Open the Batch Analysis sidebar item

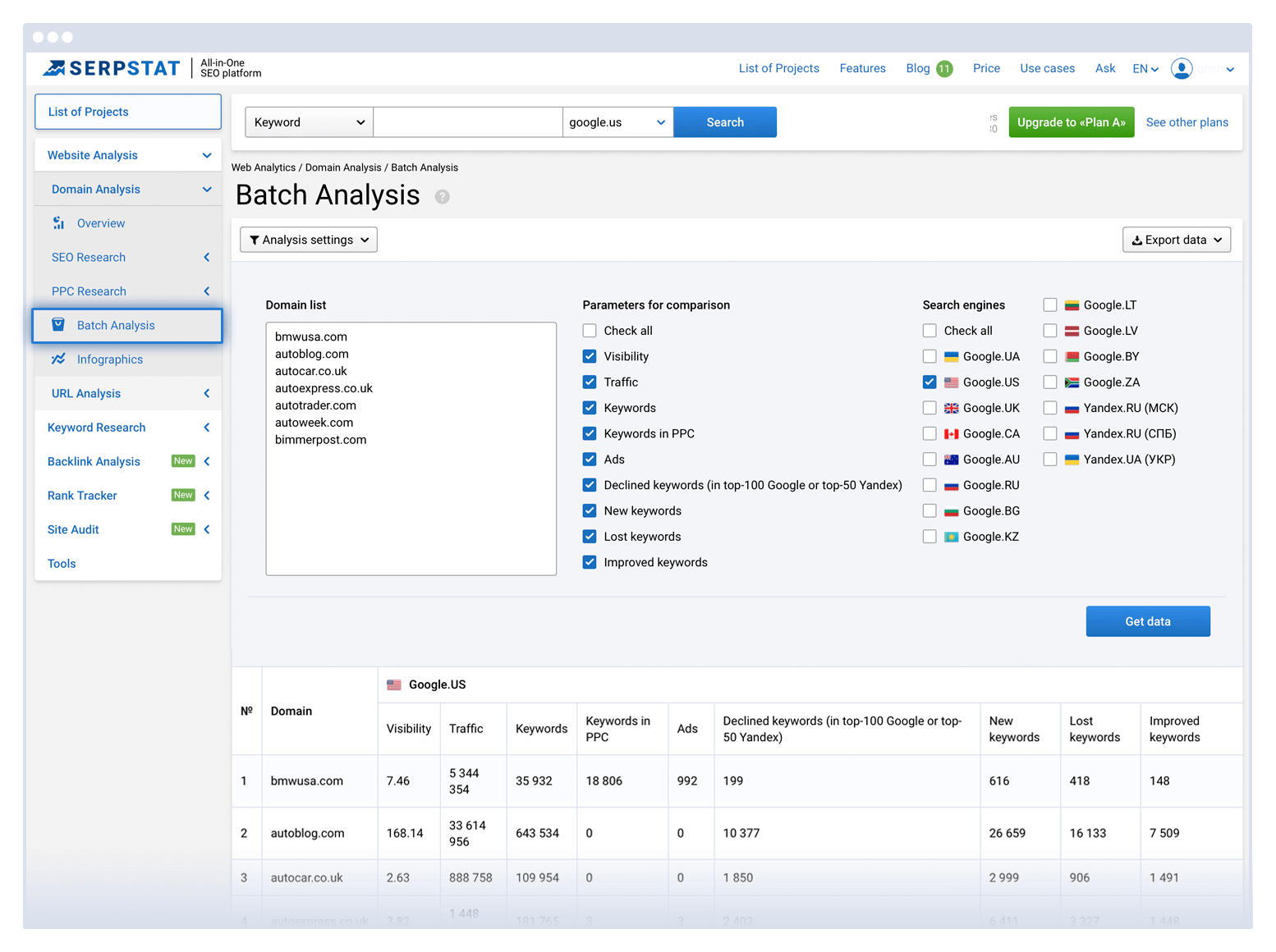tap(127, 326)
